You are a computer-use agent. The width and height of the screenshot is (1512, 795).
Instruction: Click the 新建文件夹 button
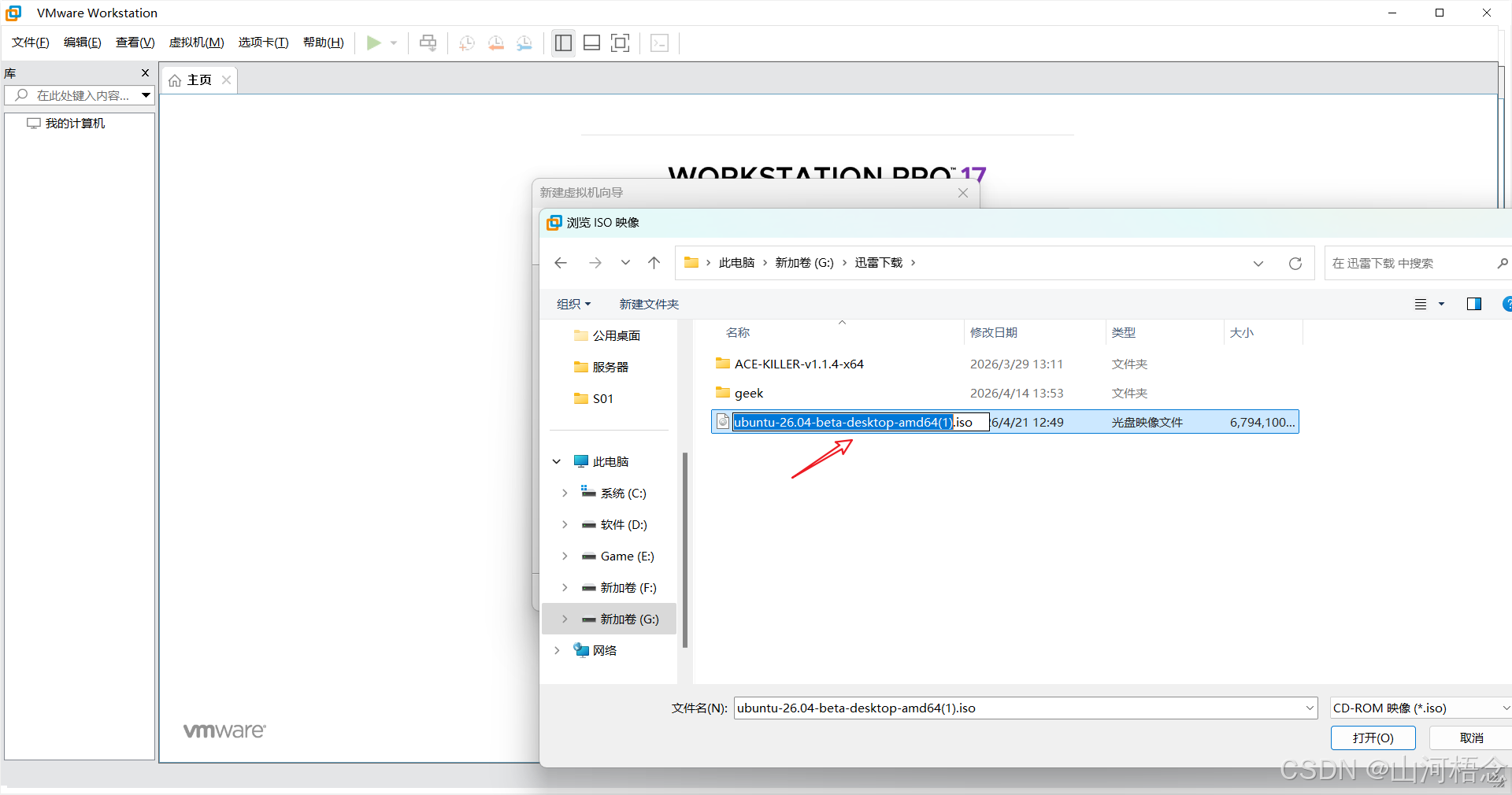coord(649,305)
